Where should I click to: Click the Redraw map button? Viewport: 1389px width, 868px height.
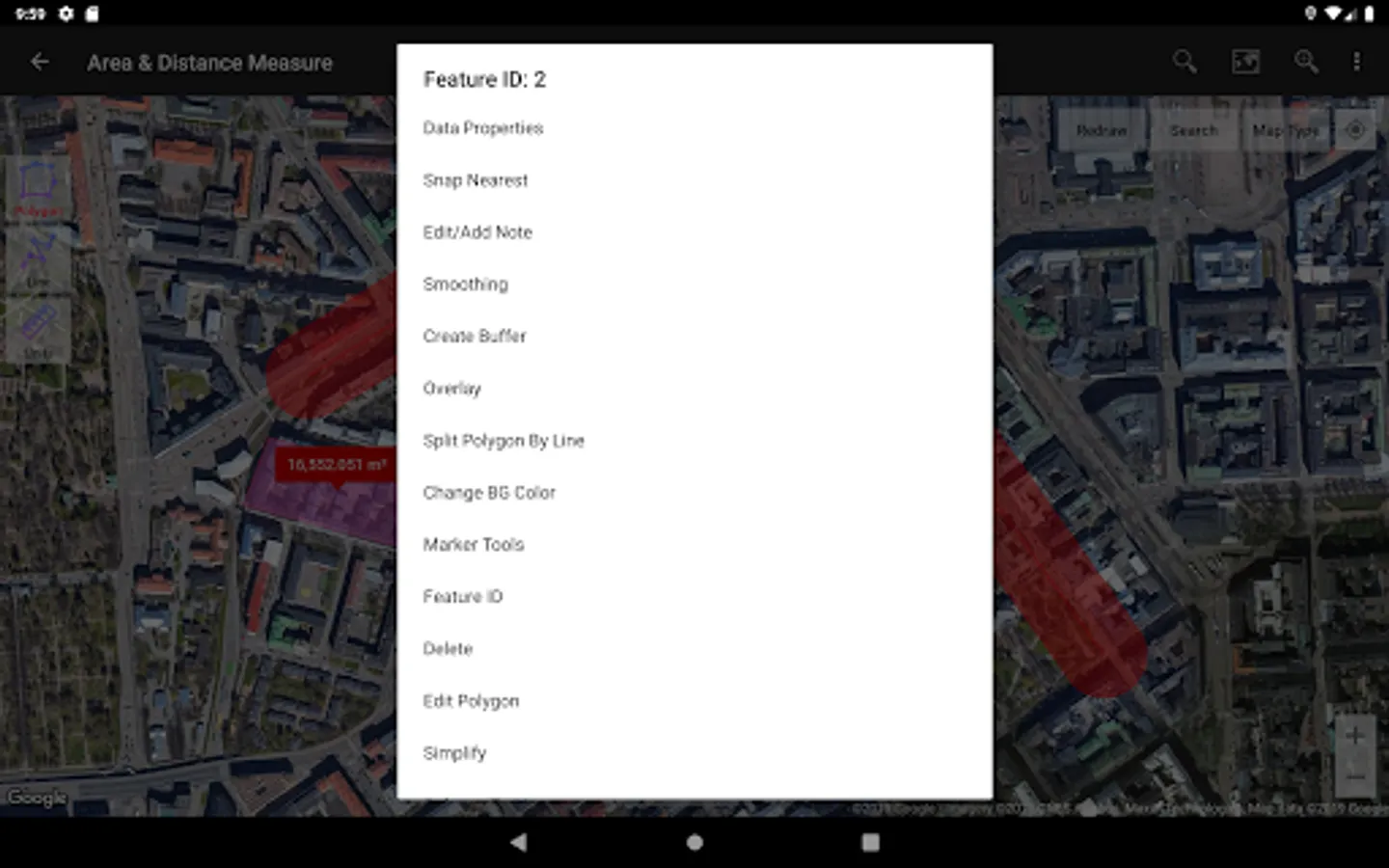tap(1101, 130)
